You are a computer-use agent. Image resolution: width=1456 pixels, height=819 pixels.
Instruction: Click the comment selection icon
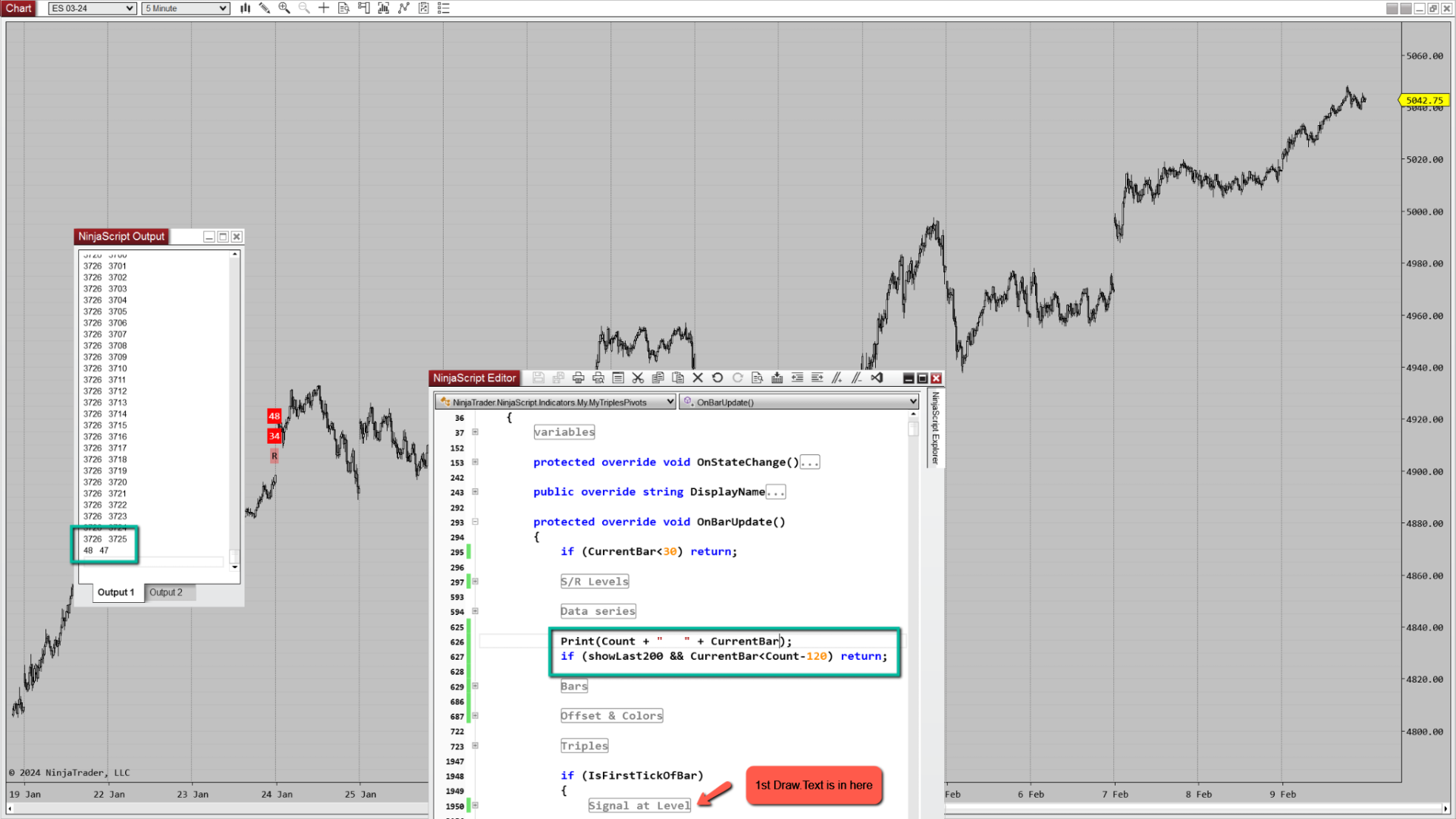[837, 378]
